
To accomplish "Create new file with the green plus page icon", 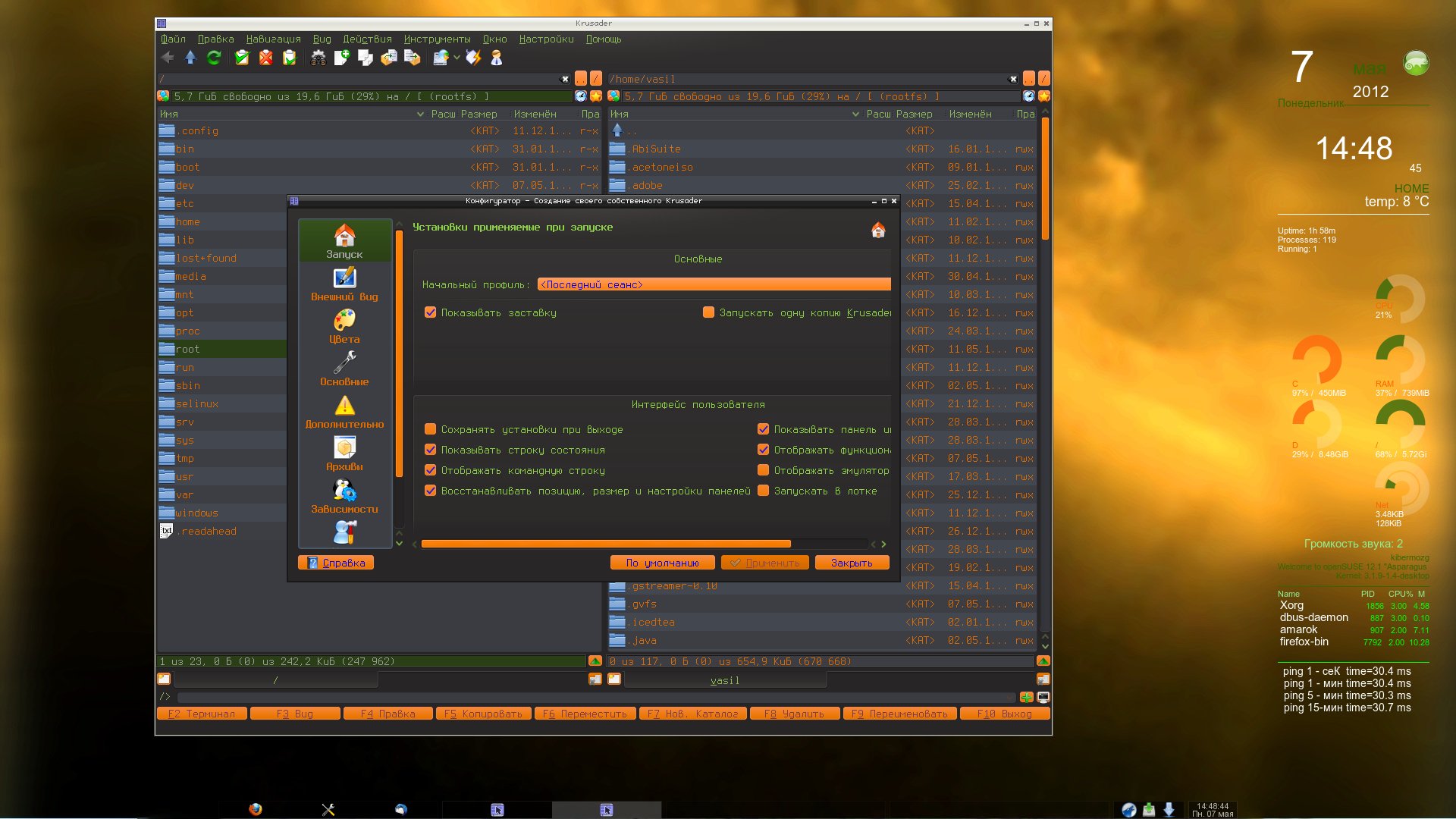I will pyautogui.click(x=342, y=58).
